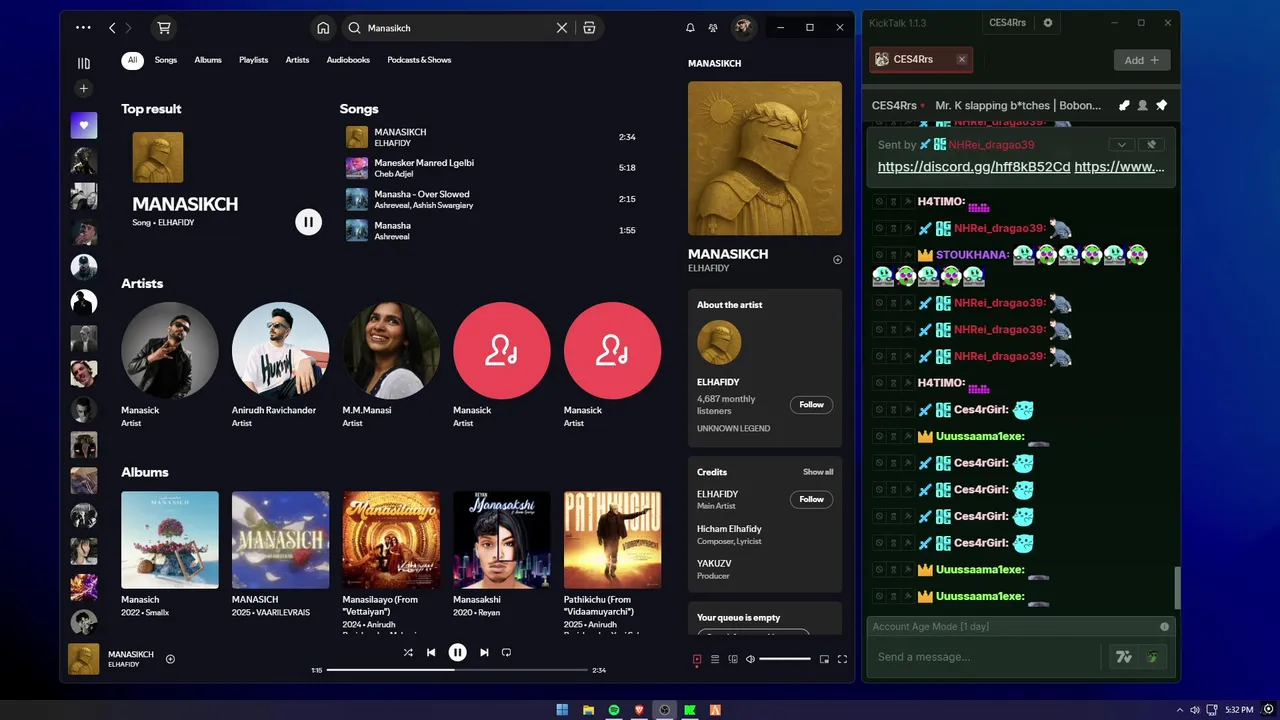Click the KickTalk chat scrollbar
The height and width of the screenshot is (720, 1280).
tap(1176, 588)
